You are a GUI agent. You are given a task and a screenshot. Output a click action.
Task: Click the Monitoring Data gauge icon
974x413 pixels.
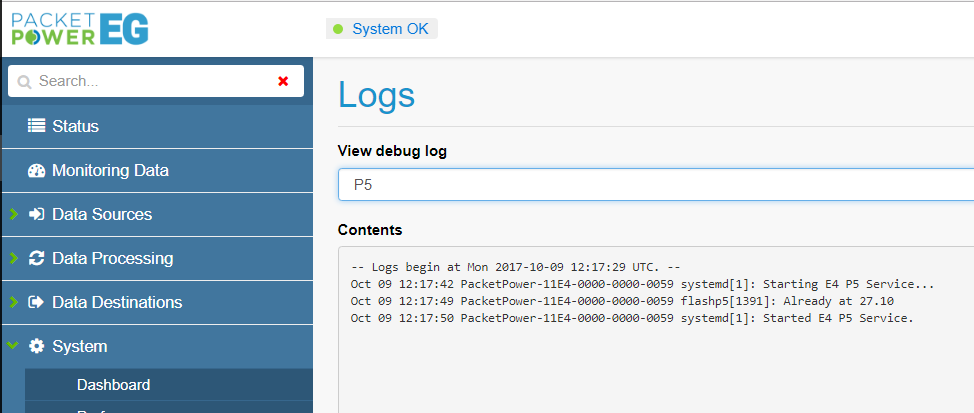pos(37,170)
